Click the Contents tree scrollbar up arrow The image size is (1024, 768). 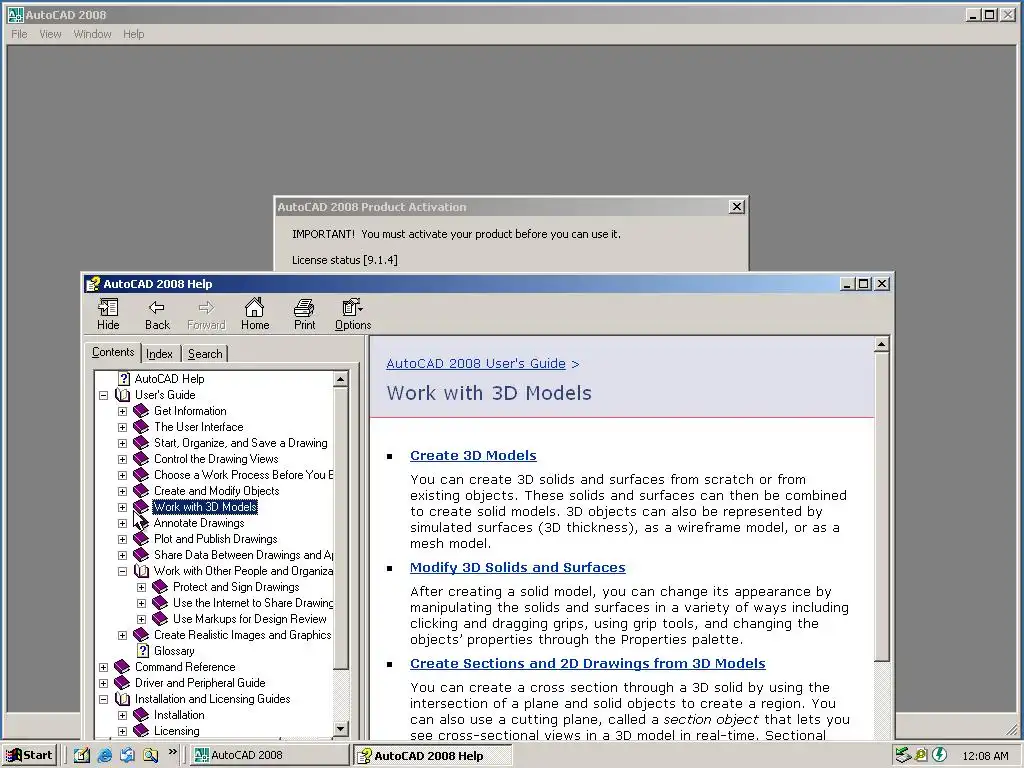pos(340,379)
